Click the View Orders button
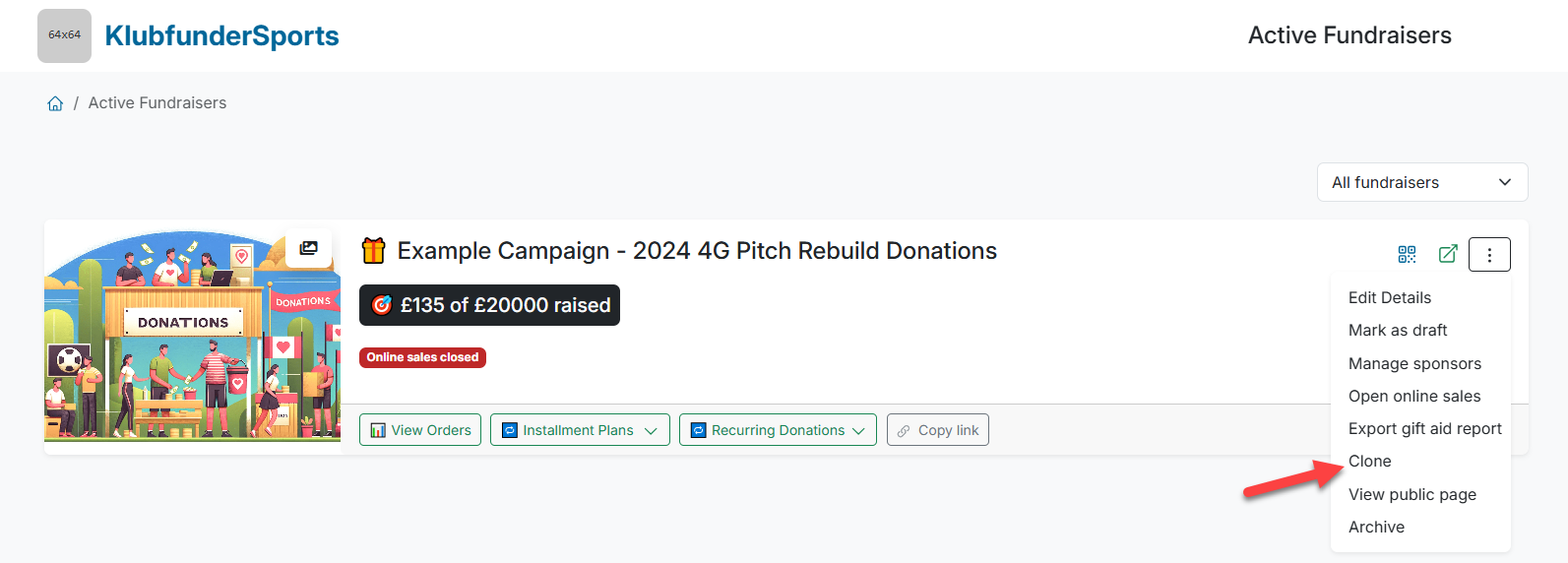1568x563 pixels. coord(420,430)
